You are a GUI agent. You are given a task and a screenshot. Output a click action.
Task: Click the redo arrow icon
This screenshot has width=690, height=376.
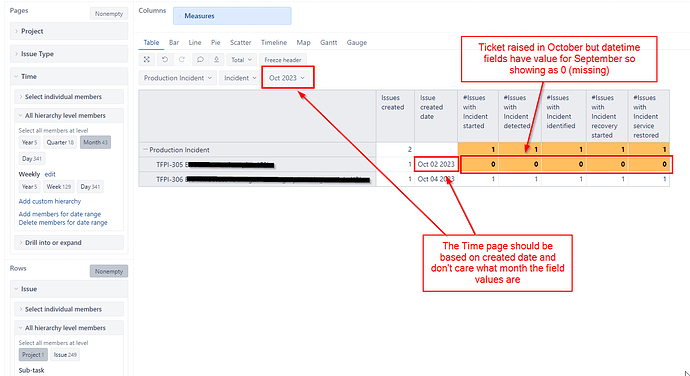[182, 59]
